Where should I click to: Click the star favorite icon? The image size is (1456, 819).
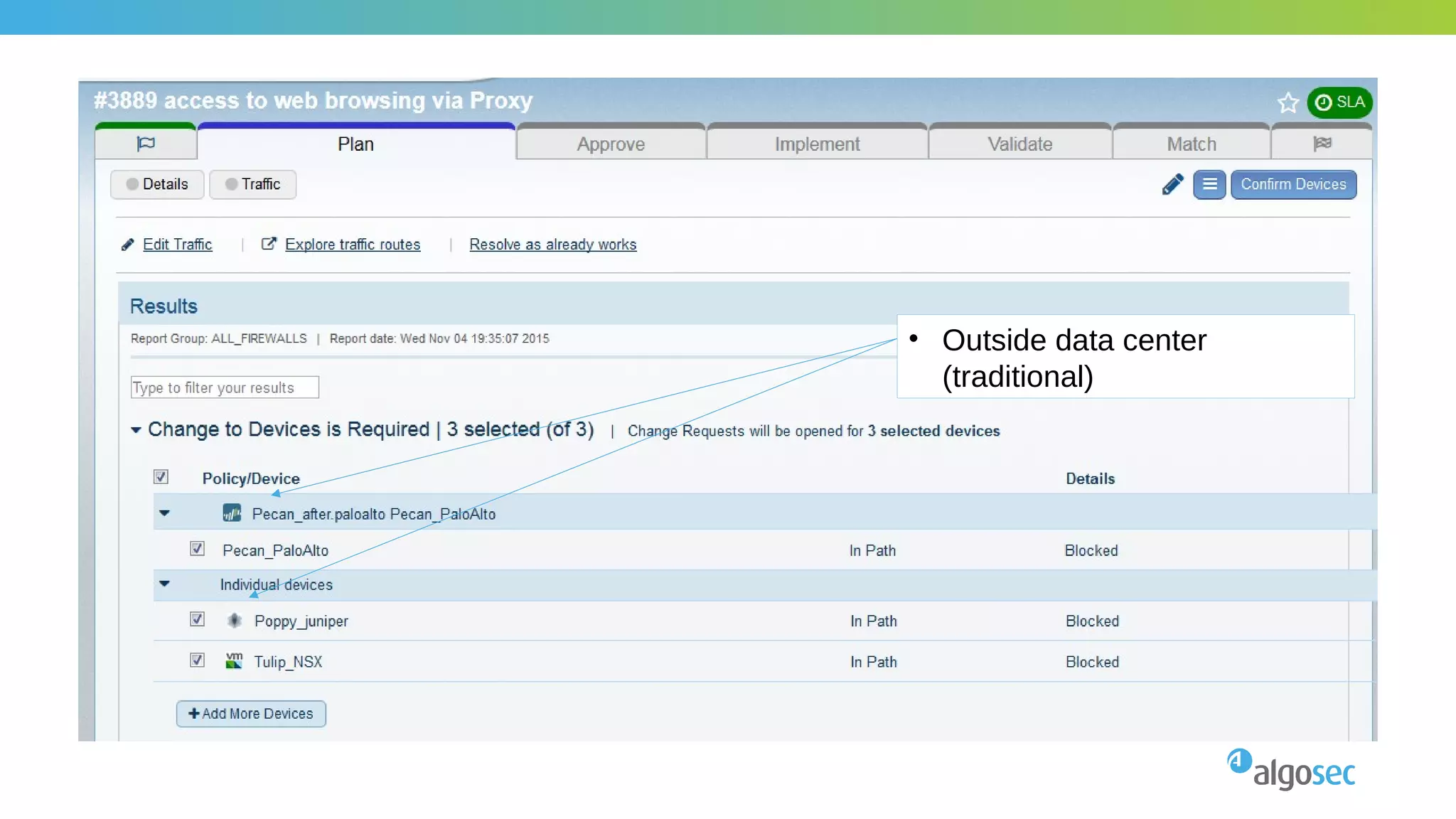(x=1288, y=103)
